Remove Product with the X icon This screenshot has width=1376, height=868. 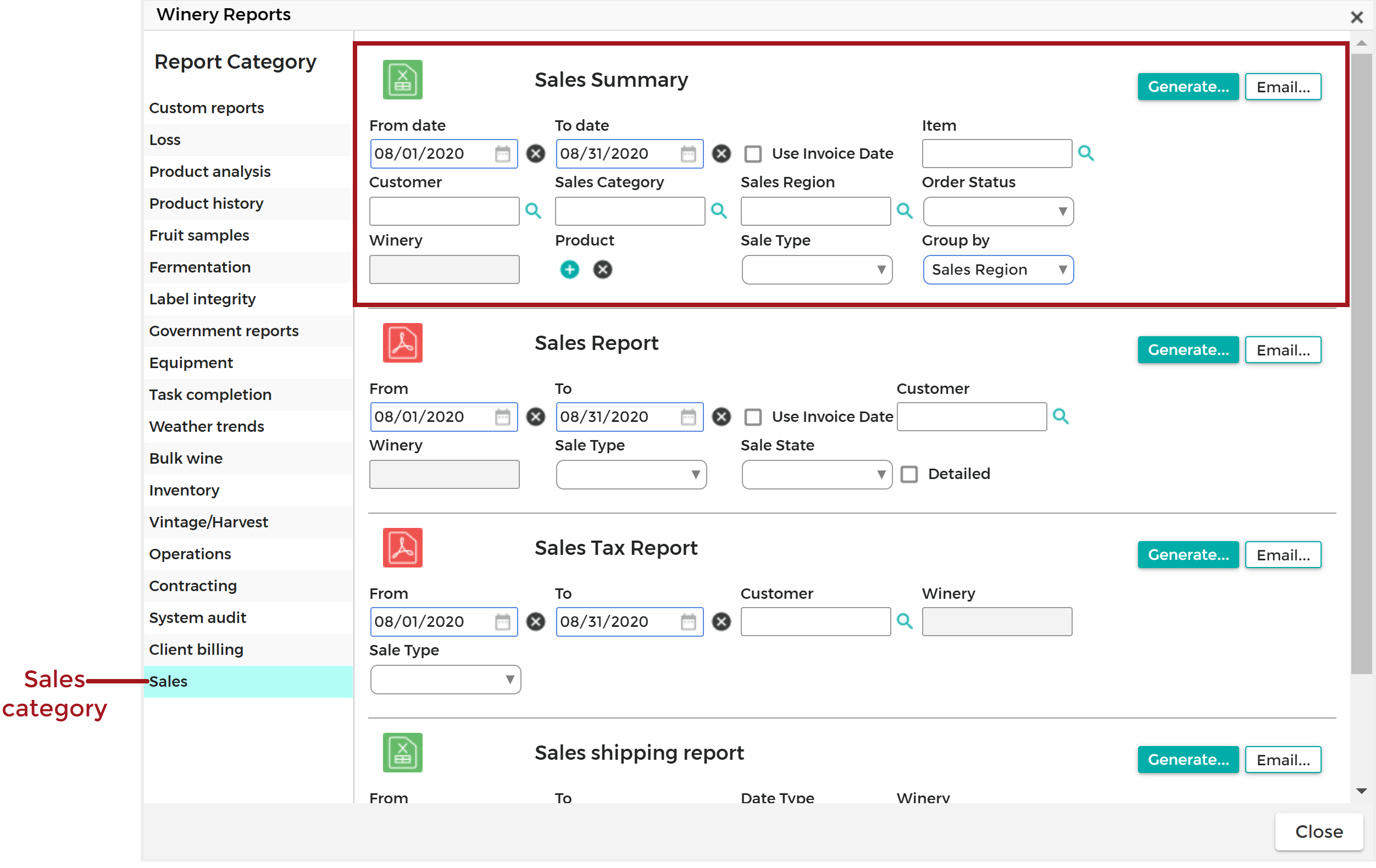click(602, 269)
